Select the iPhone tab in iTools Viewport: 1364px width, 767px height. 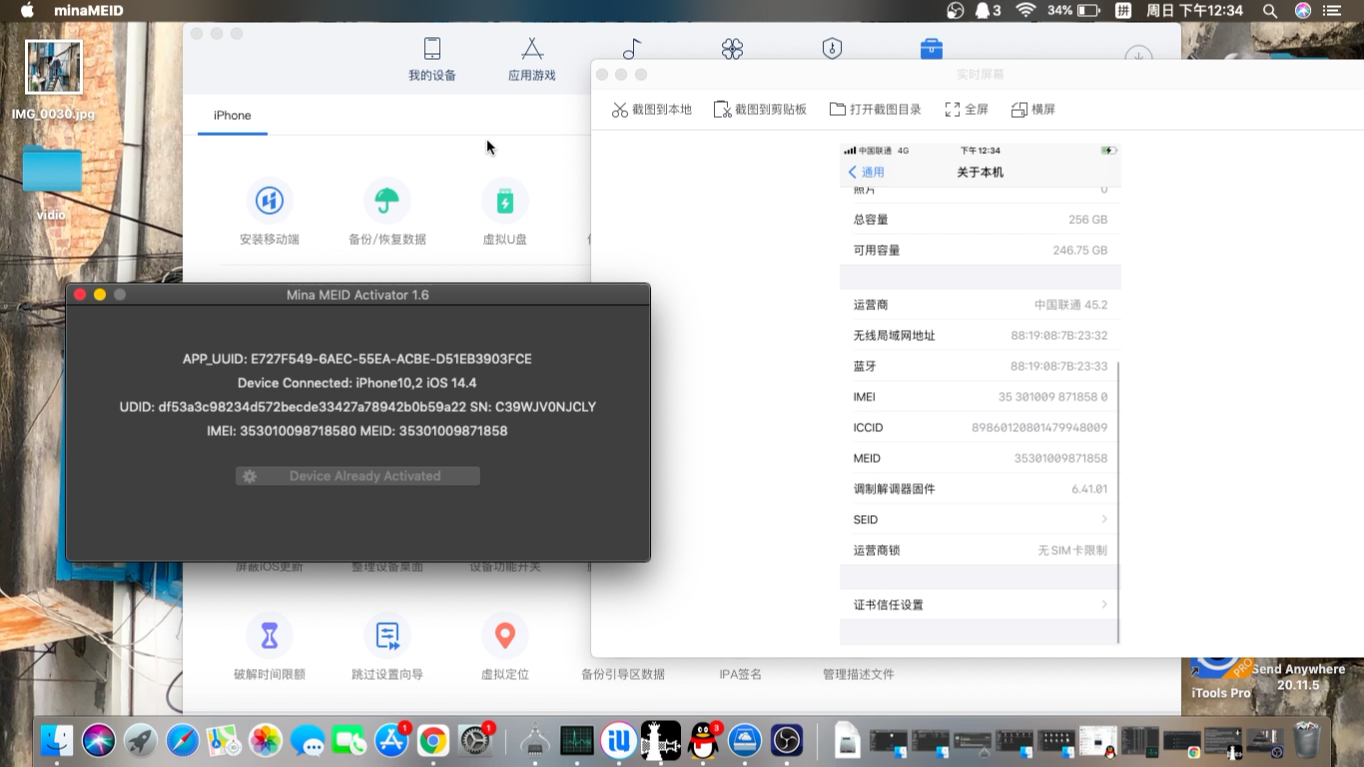tap(232, 116)
